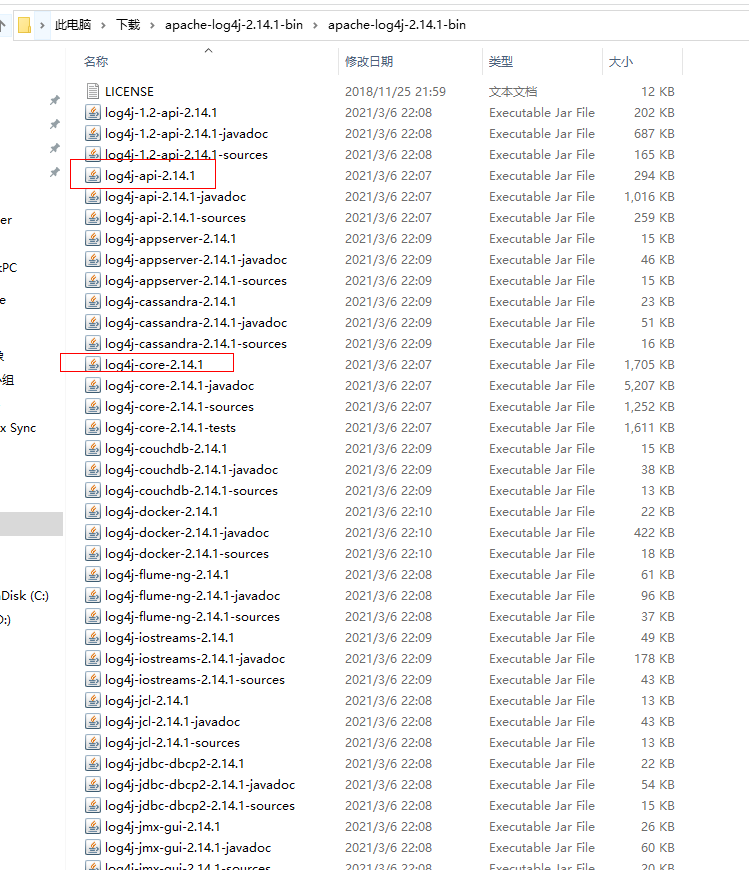
Task: Click the jar icon of log4j-api-2.14.1-sources
Action: [x=93, y=218]
